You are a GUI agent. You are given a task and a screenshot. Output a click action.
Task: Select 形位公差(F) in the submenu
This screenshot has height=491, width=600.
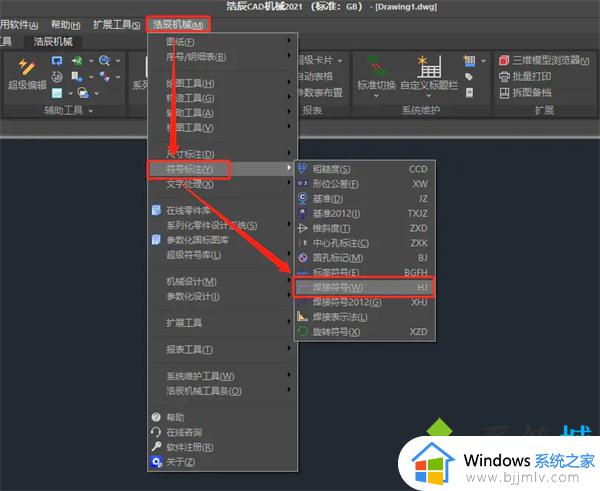(364, 184)
